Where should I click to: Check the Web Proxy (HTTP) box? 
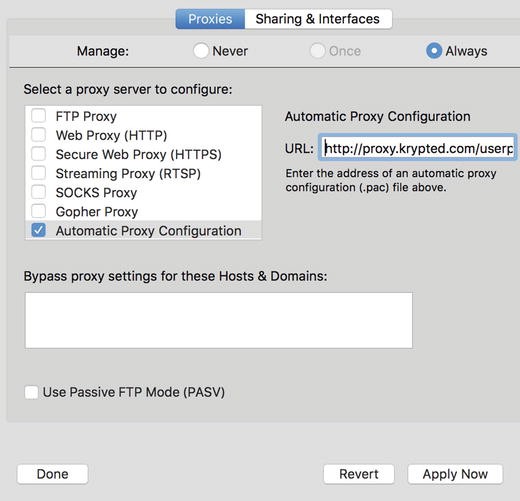38,135
